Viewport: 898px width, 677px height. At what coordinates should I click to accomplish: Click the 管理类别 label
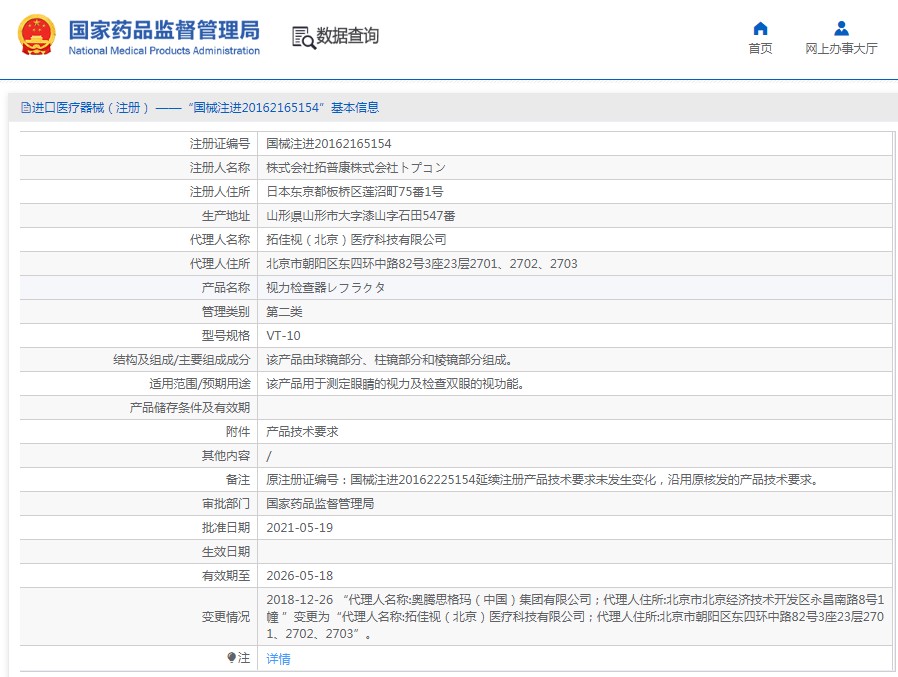click(226, 312)
